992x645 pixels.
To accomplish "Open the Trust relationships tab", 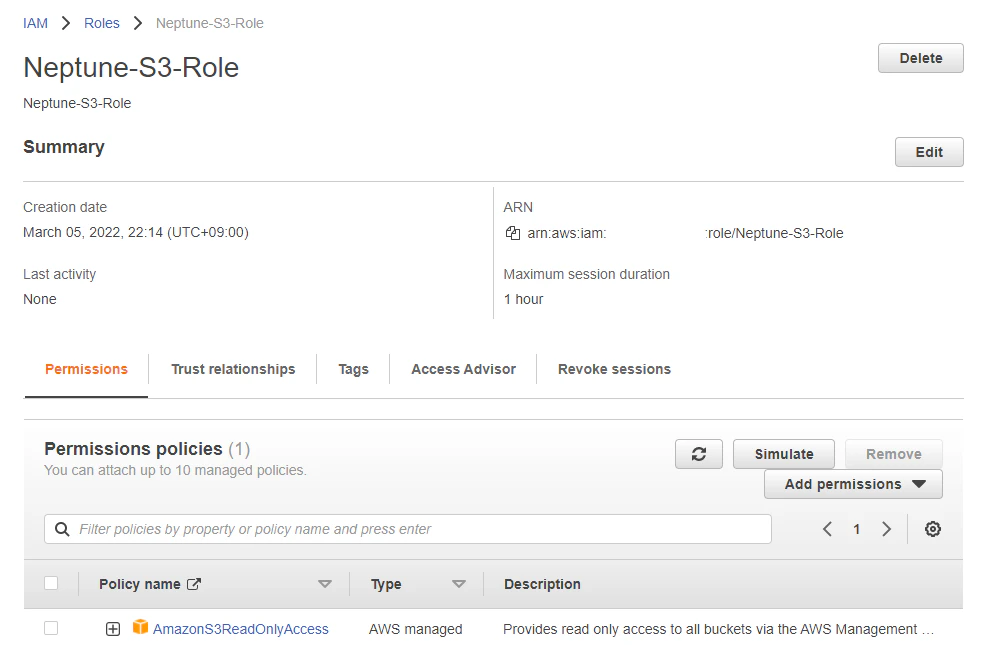I will pos(233,369).
